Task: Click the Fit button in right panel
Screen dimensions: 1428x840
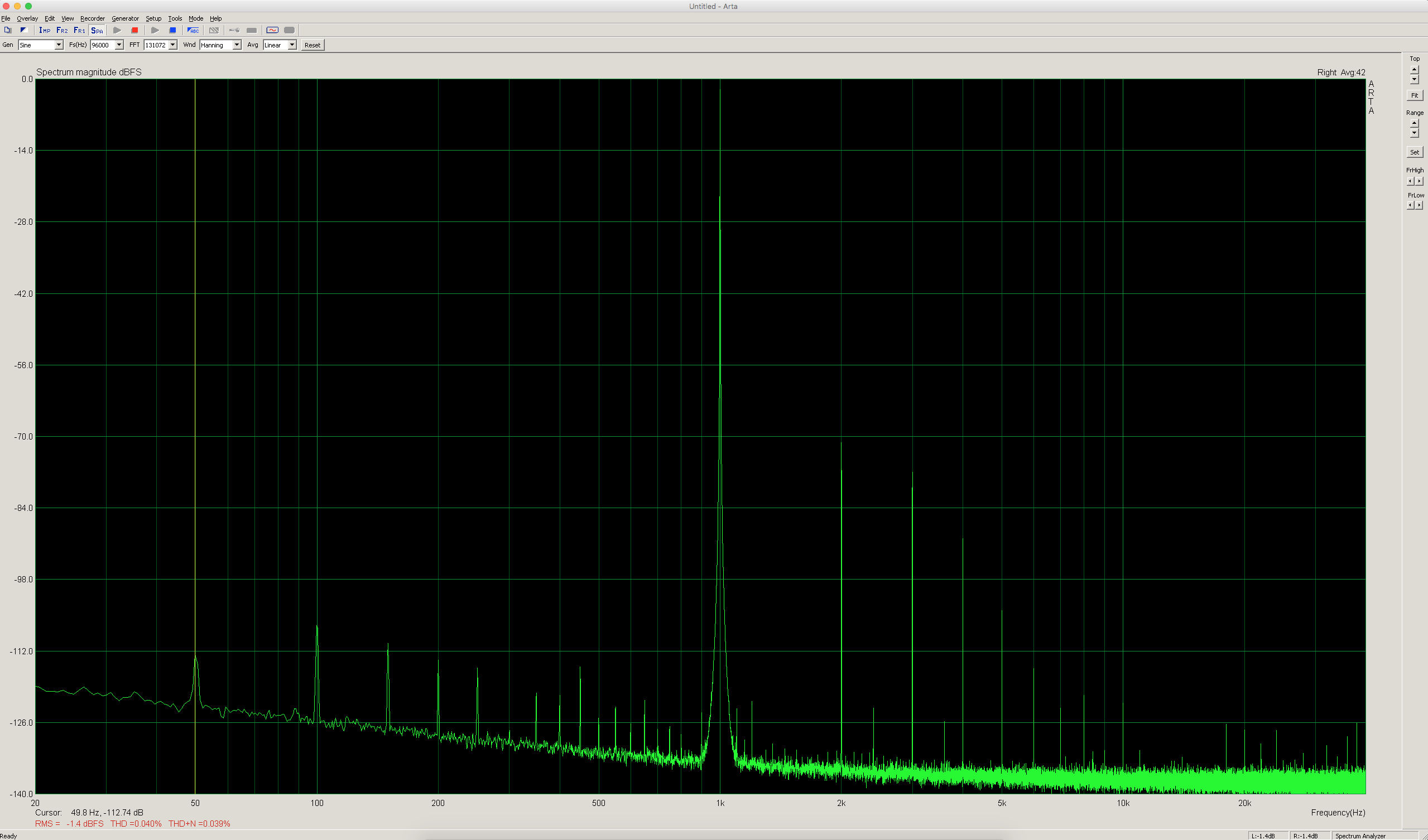Action: [x=1415, y=96]
